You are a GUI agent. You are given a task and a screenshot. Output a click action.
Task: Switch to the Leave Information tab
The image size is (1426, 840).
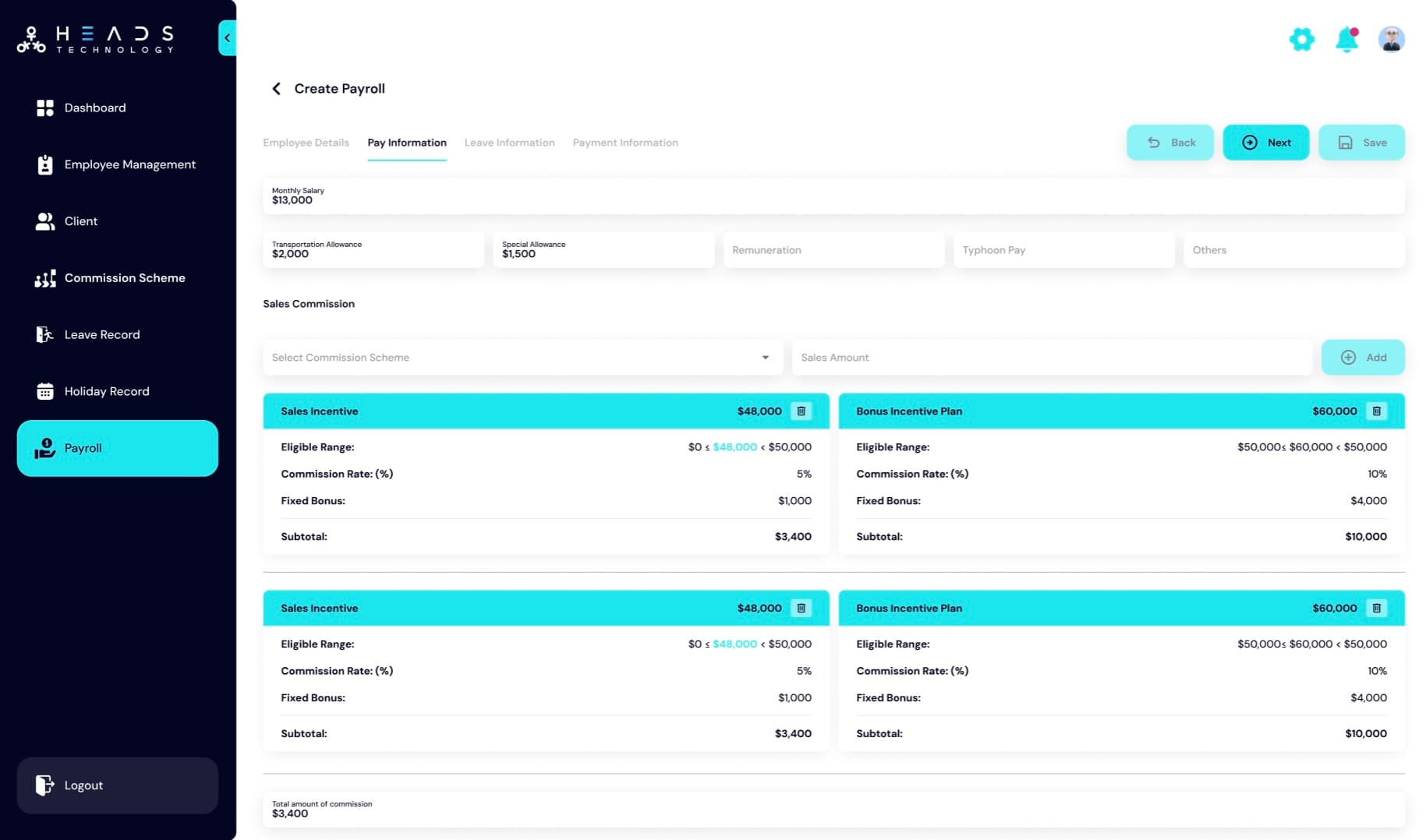(509, 143)
